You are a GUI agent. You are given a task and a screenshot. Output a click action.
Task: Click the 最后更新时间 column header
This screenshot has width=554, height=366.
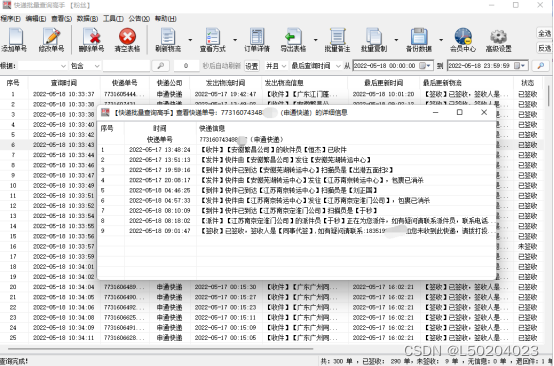[384, 83]
